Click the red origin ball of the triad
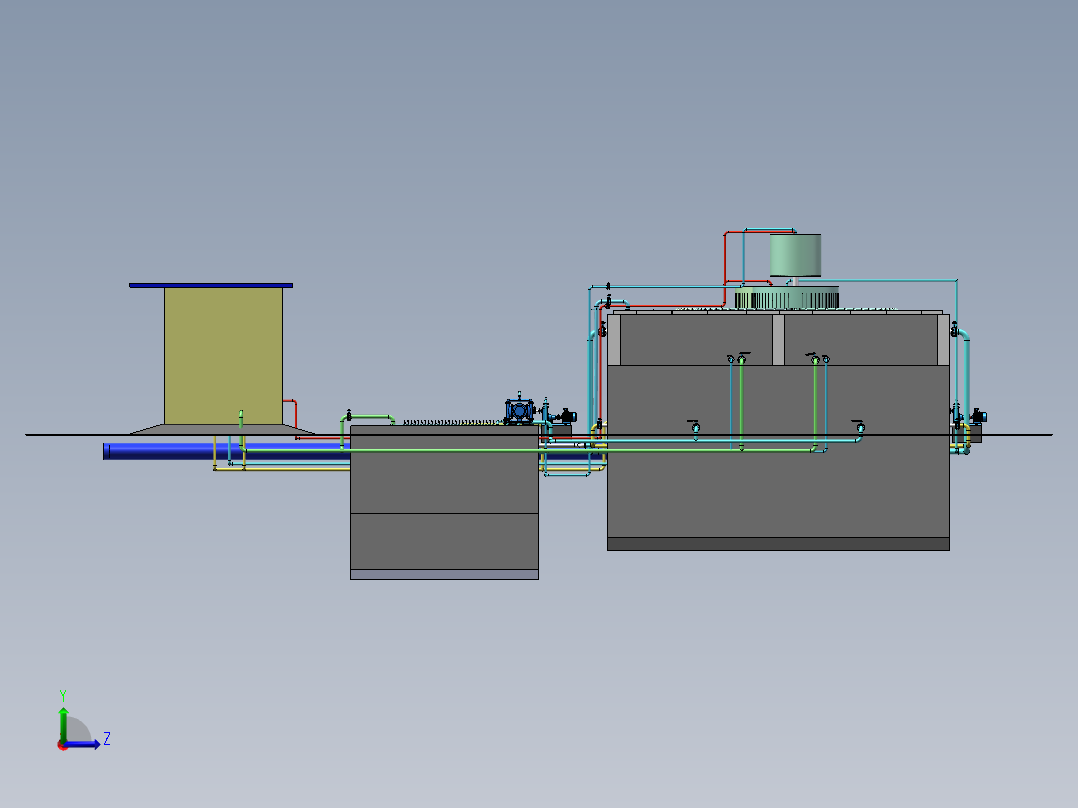The width and height of the screenshot is (1078, 808). (62, 745)
